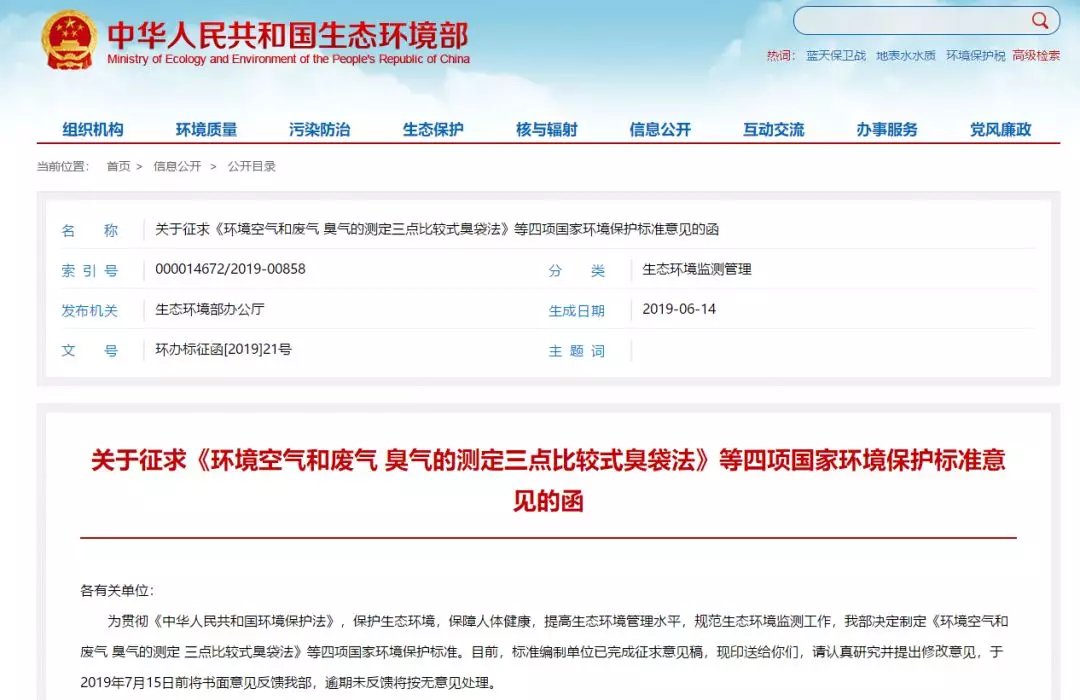1080x700 pixels.
Task: Click the ministry name title in header
Action: coord(288,36)
